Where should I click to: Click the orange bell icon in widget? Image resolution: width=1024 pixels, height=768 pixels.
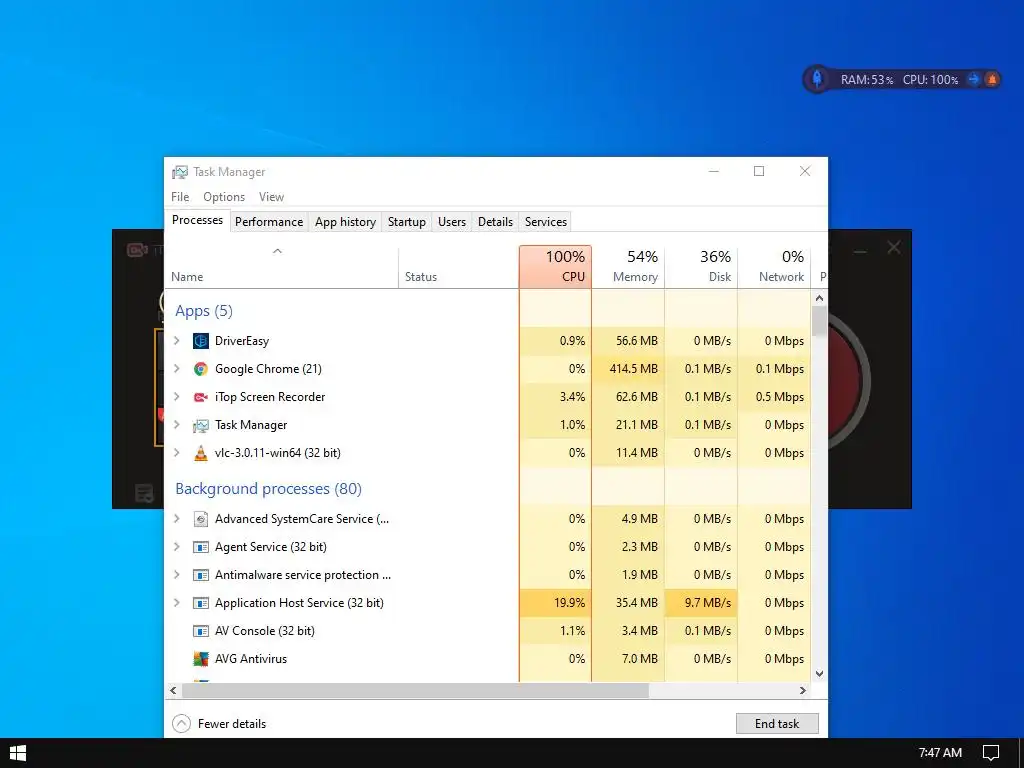tap(992, 80)
